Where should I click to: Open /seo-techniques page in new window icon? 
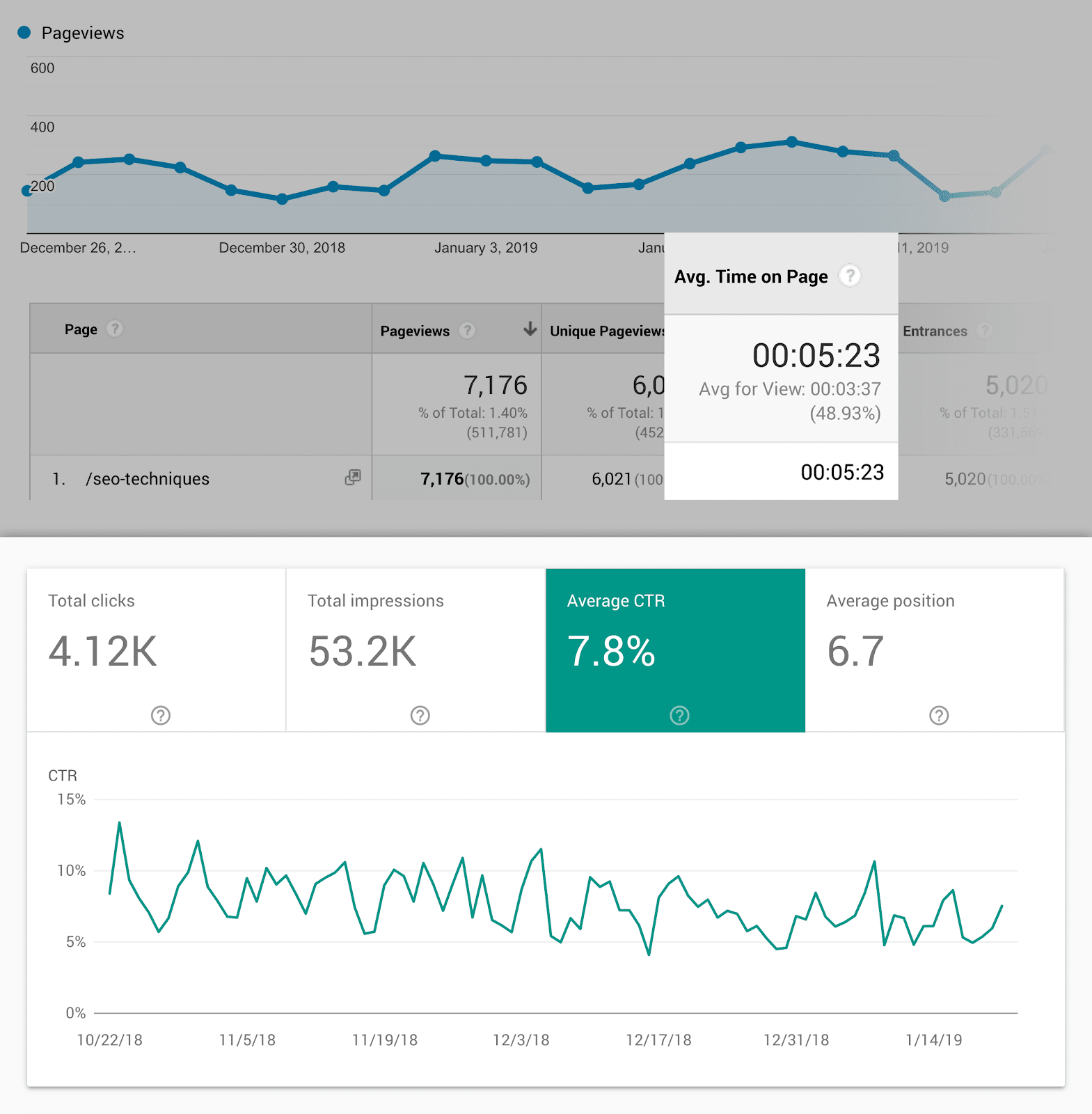tap(353, 478)
